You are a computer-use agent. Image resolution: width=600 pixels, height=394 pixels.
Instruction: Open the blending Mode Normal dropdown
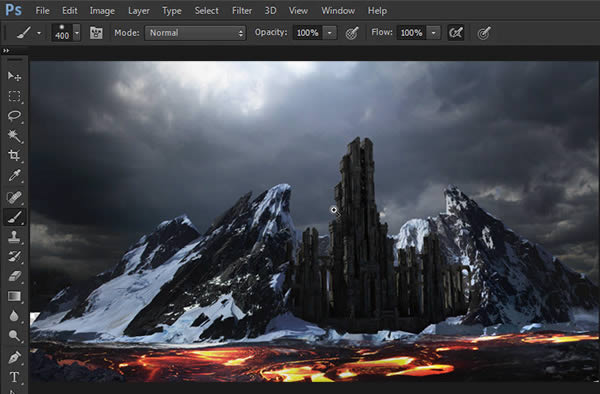pos(195,33)
